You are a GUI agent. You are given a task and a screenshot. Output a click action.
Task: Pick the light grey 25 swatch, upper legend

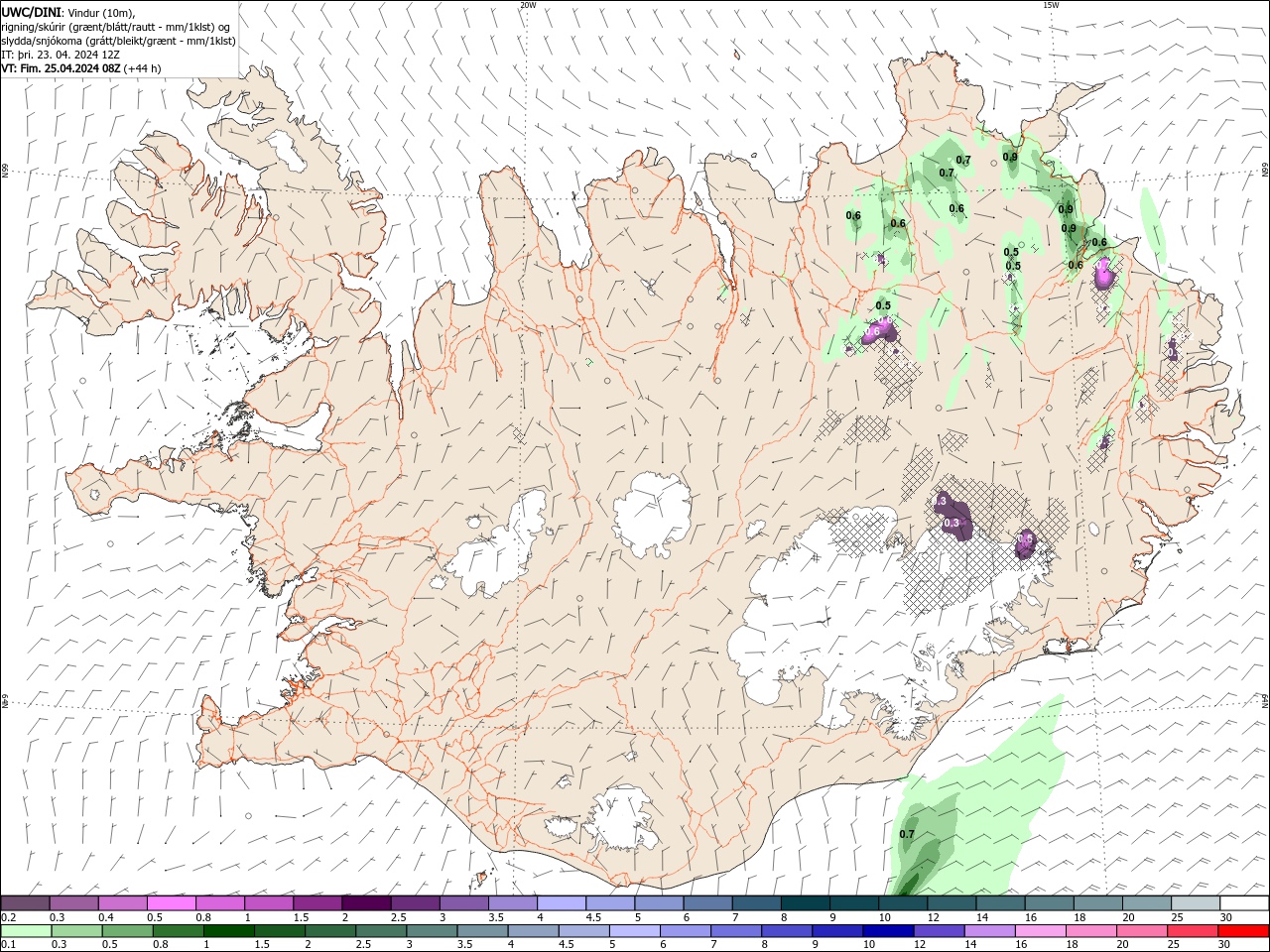1196,903
